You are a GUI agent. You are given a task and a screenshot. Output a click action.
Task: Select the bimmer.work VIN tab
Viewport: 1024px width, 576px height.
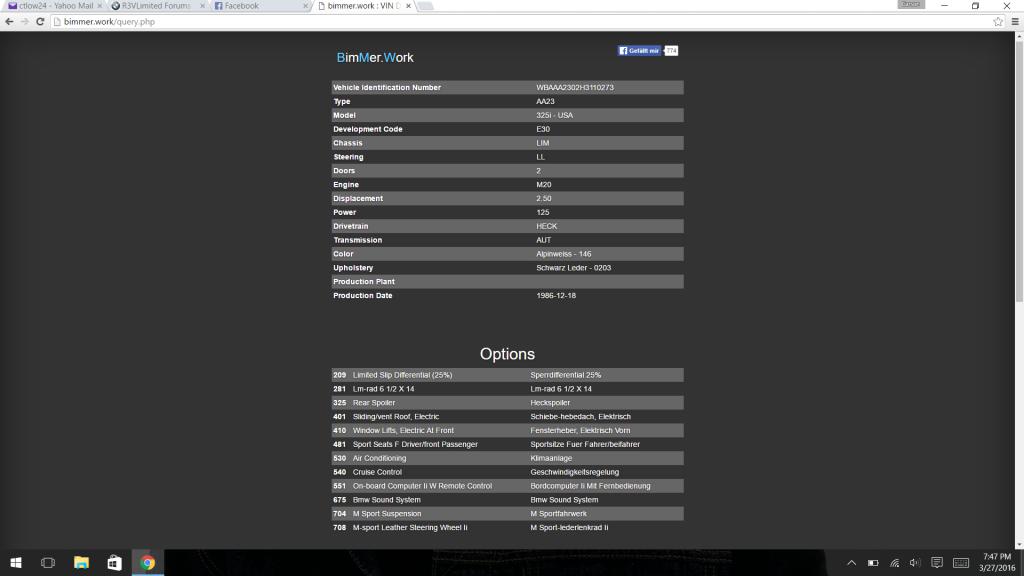click(x=363, y=6)
